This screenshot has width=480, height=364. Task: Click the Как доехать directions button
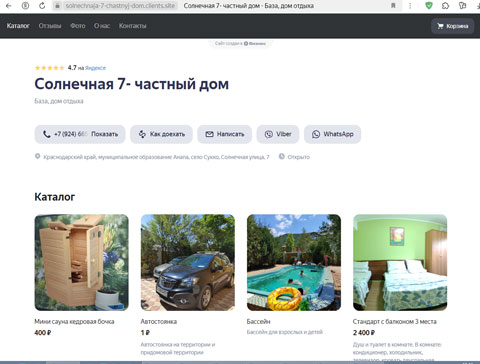click(161, 134)
